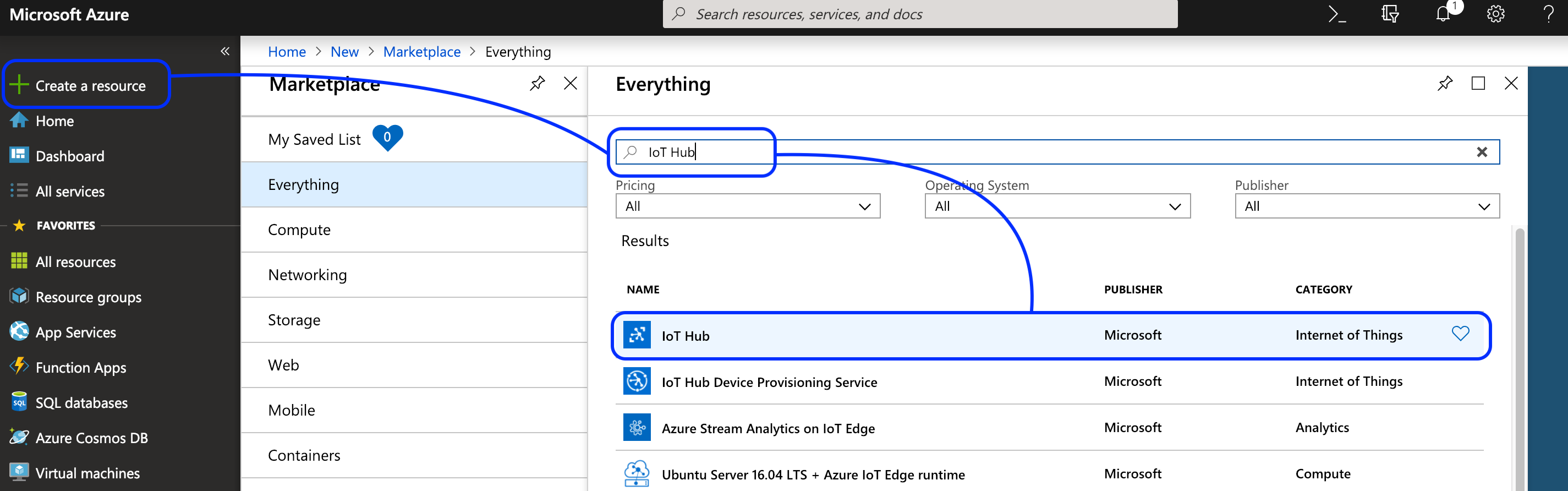Screen dimensions: 1568x491
Task: Open the saved list heart counter badge
Action: coord(387,138)
